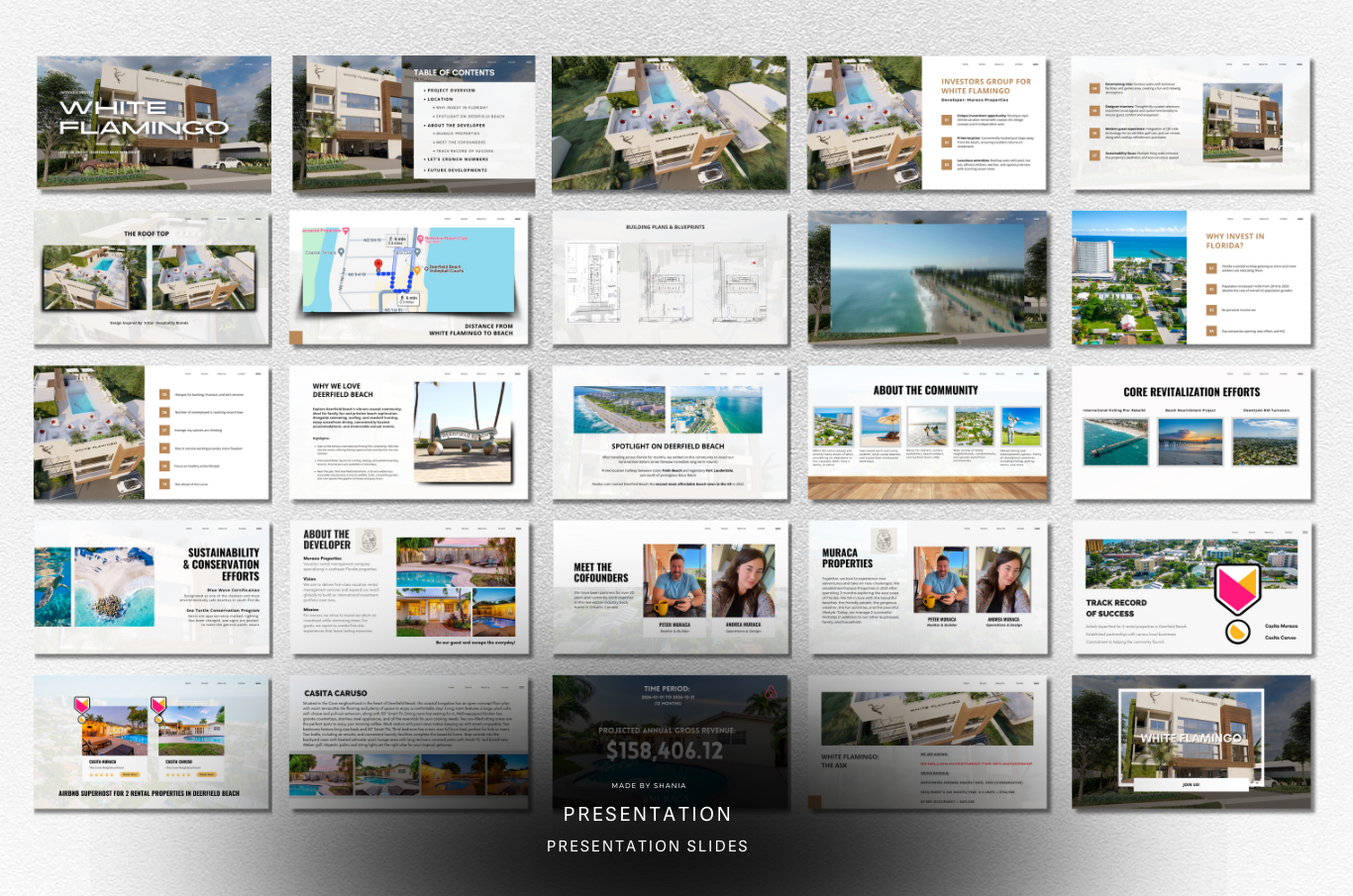Click the '$158,406.12' revenue figure
The image size is (1353, 896).
665,751
